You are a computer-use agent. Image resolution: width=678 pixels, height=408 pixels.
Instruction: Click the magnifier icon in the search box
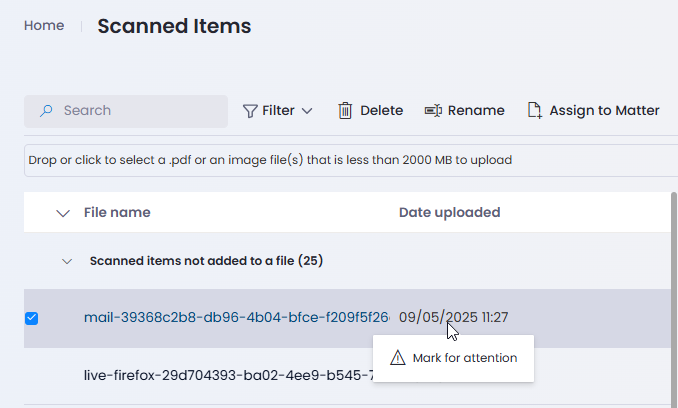click(x=46, y=111)
